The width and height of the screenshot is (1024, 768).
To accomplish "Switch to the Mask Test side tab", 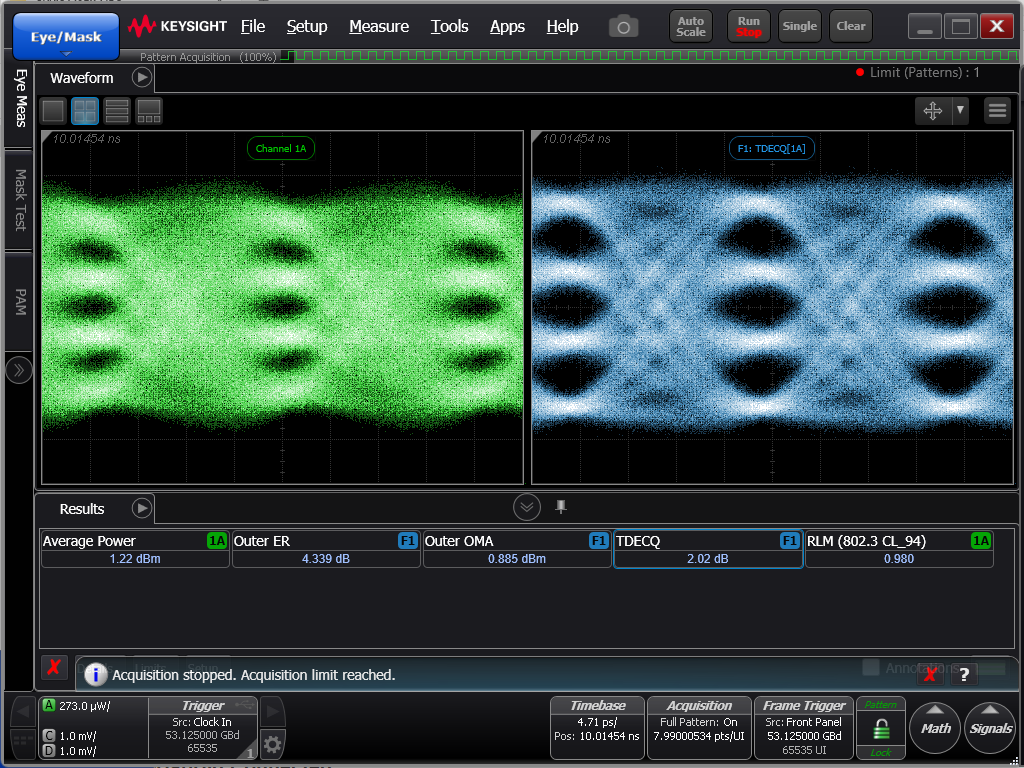I will [20, 200].
